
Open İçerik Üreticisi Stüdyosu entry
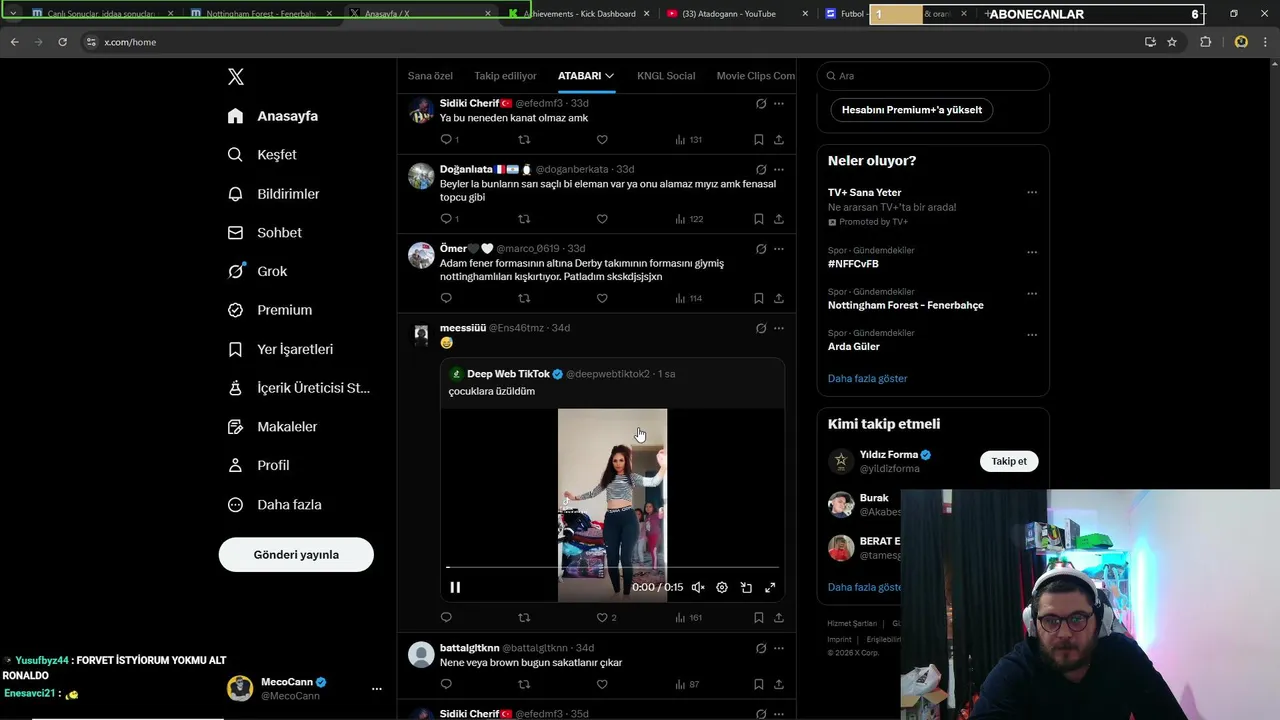pyautogui.click(x=298, y=388)
